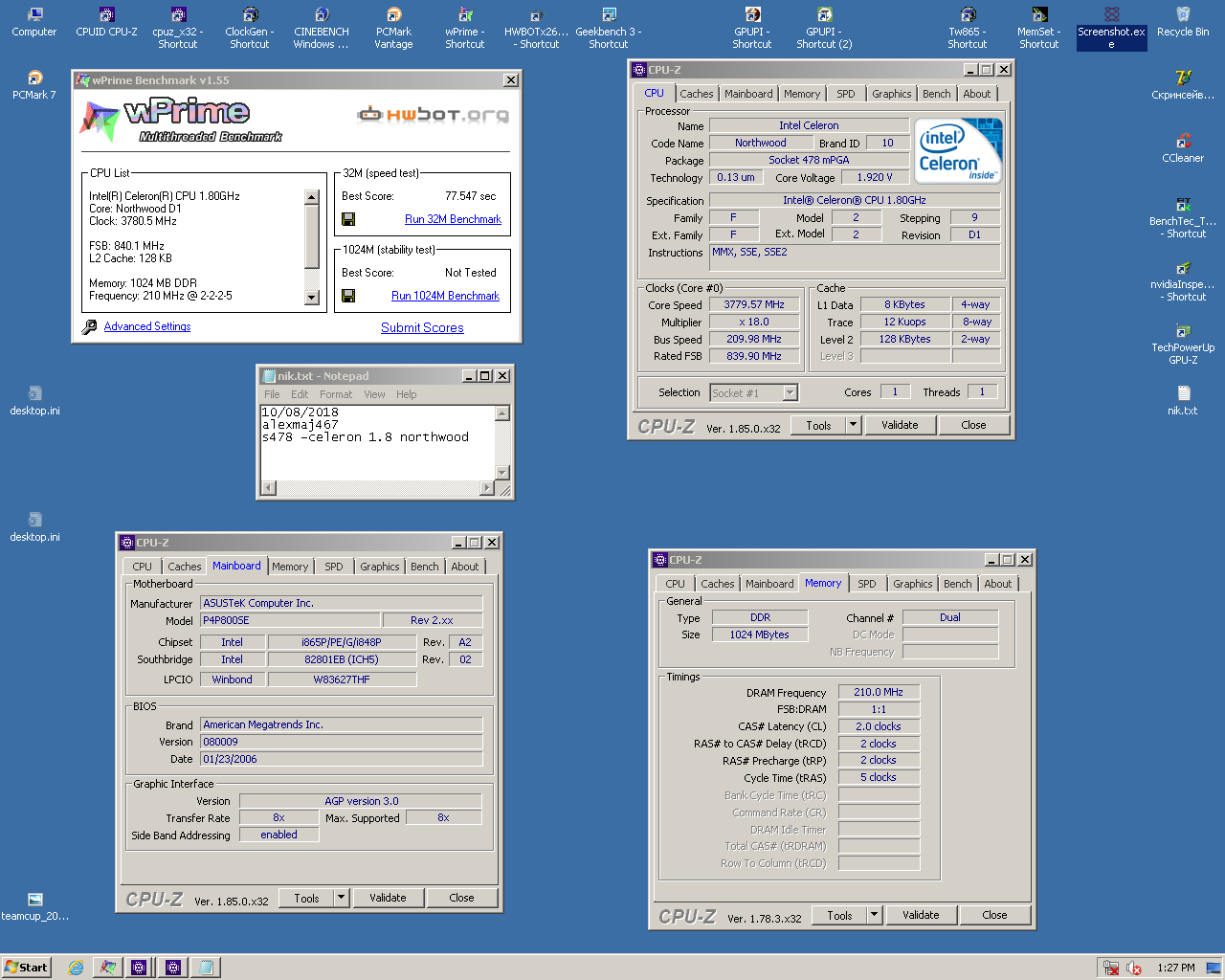Open the Format menu in Notepad
The width and height of the screenshot is (1225, 980).
pos(336,394)
